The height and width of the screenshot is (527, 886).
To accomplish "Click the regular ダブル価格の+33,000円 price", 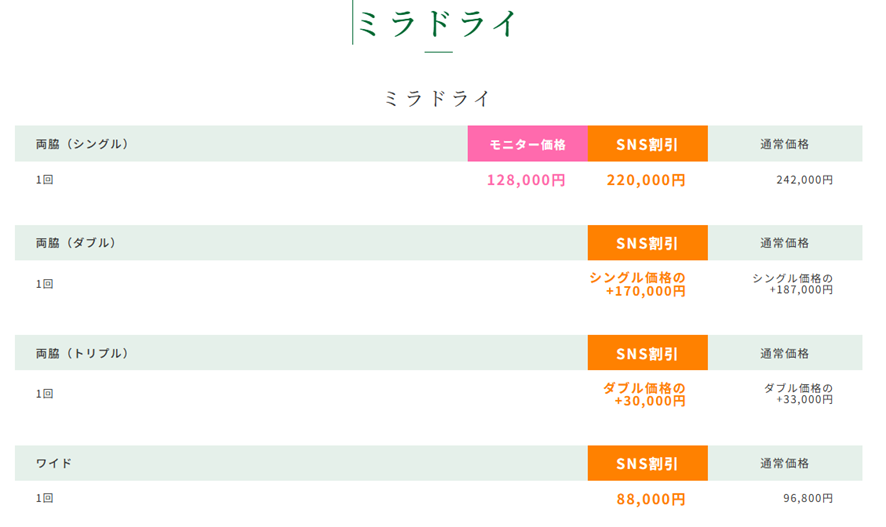I will pyautogui.click(x=799, y=394).
